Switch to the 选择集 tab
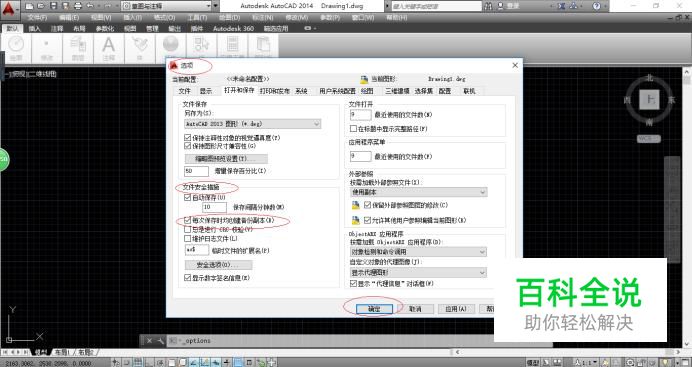The width and height of the screenshot is (692, 367). click(x=423, y=91)
